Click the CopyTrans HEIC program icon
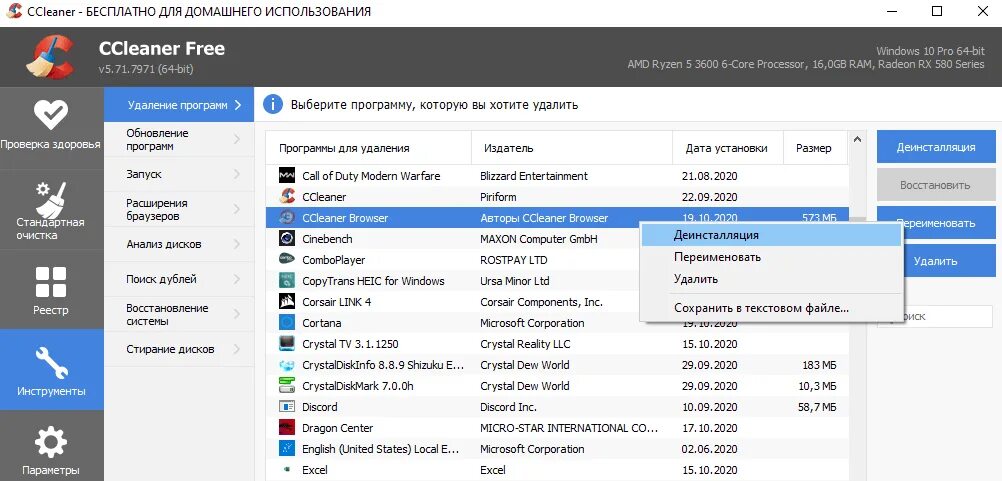The width and height of the screenshot is (1002, 481). point(287,281)
